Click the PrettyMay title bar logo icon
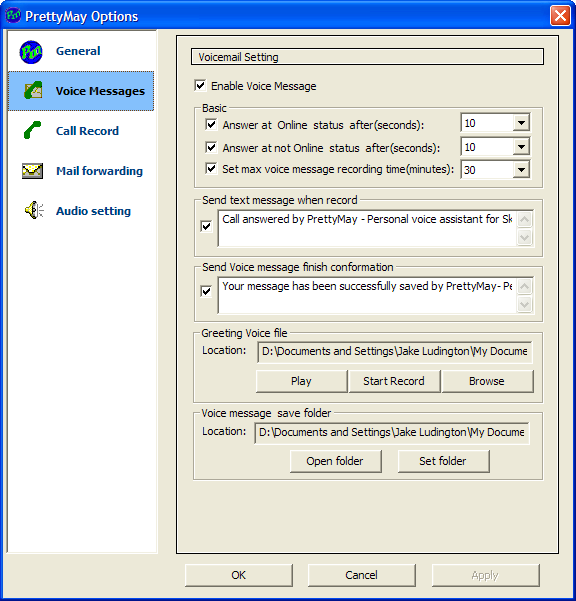Screen dimensions: 576x601 pos(13,16)
